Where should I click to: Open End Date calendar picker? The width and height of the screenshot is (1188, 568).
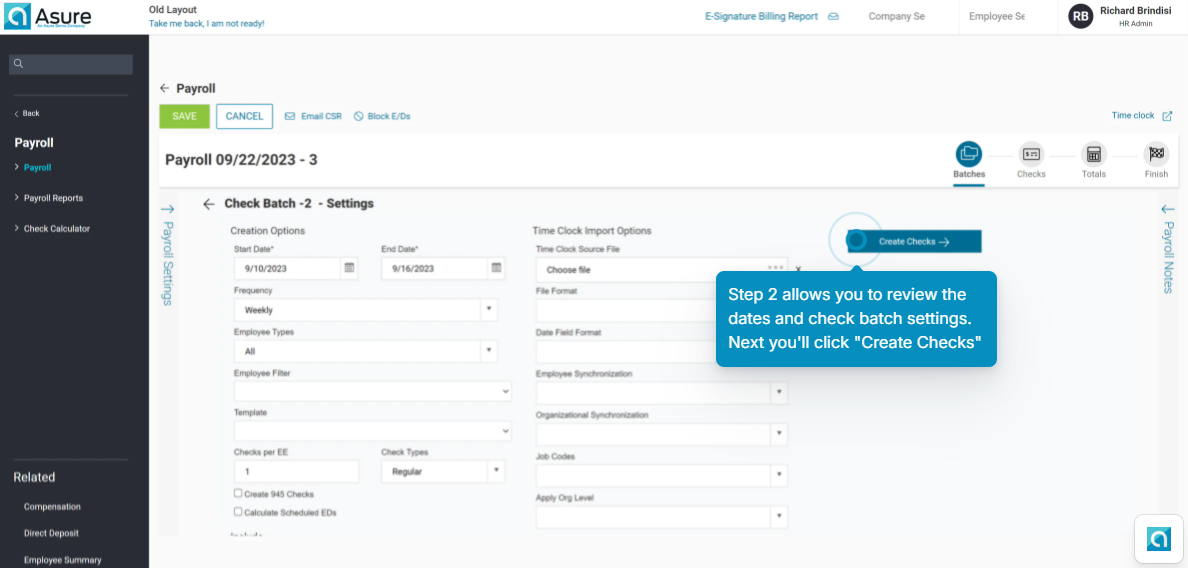496,268
